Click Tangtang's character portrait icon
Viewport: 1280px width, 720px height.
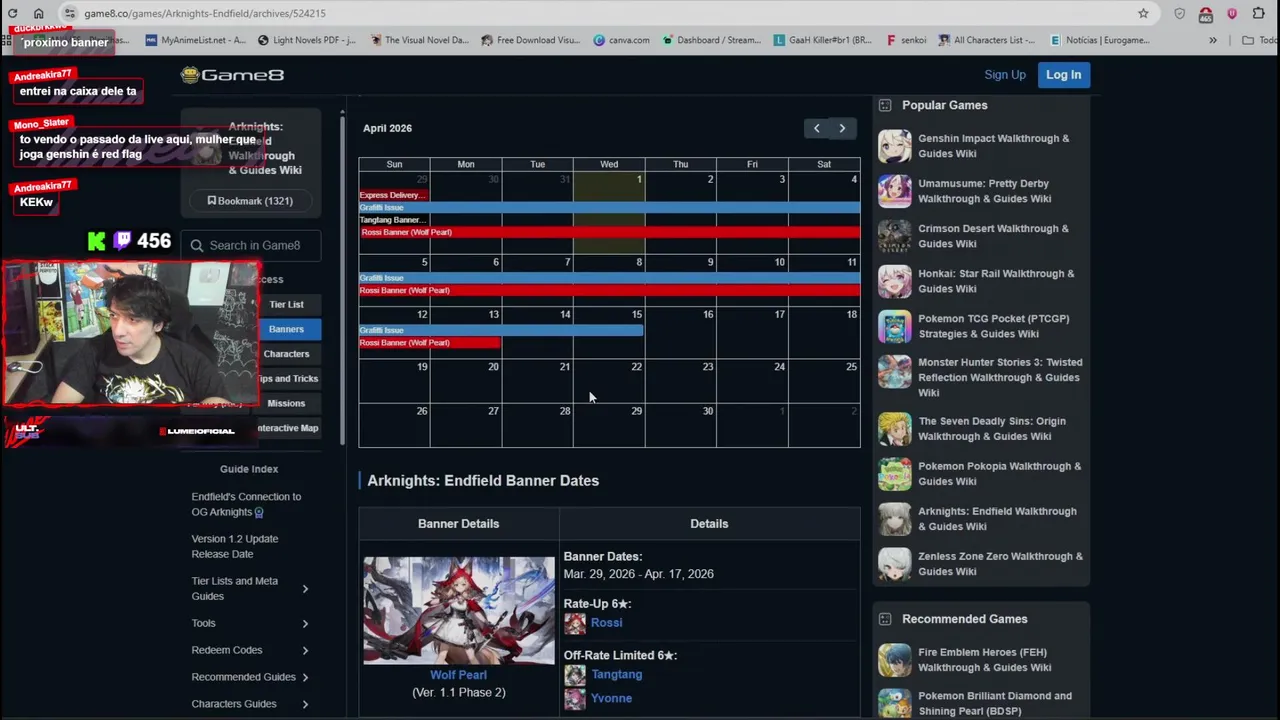575,675
